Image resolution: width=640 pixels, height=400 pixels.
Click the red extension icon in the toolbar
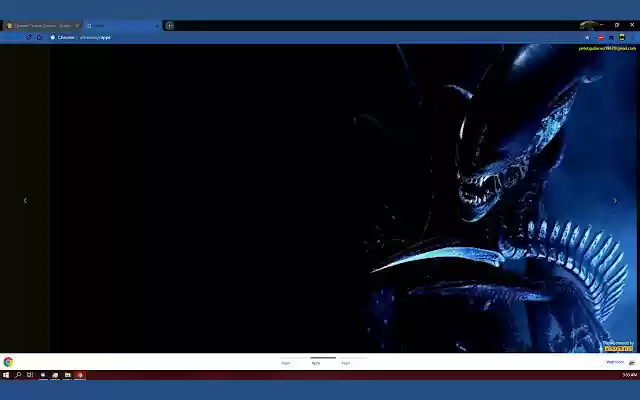600,38
